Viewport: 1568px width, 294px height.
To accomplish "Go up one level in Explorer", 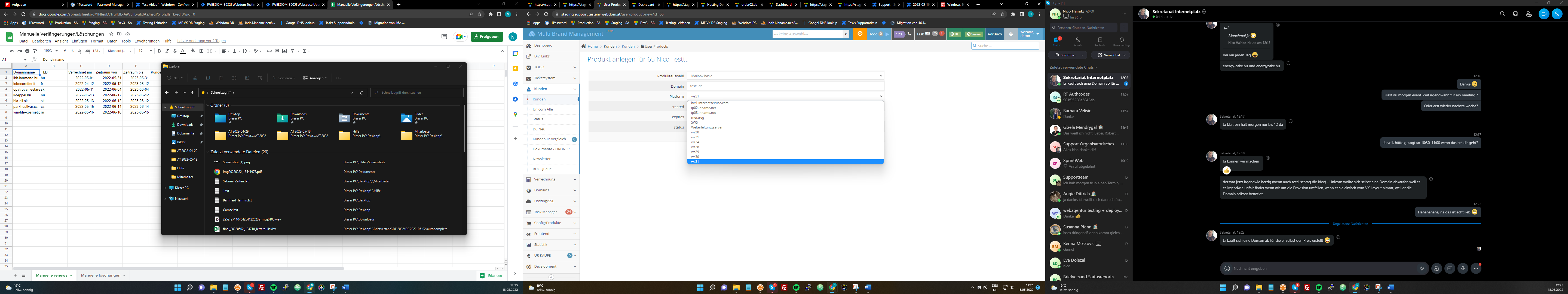I will click(x=193, y=93).
